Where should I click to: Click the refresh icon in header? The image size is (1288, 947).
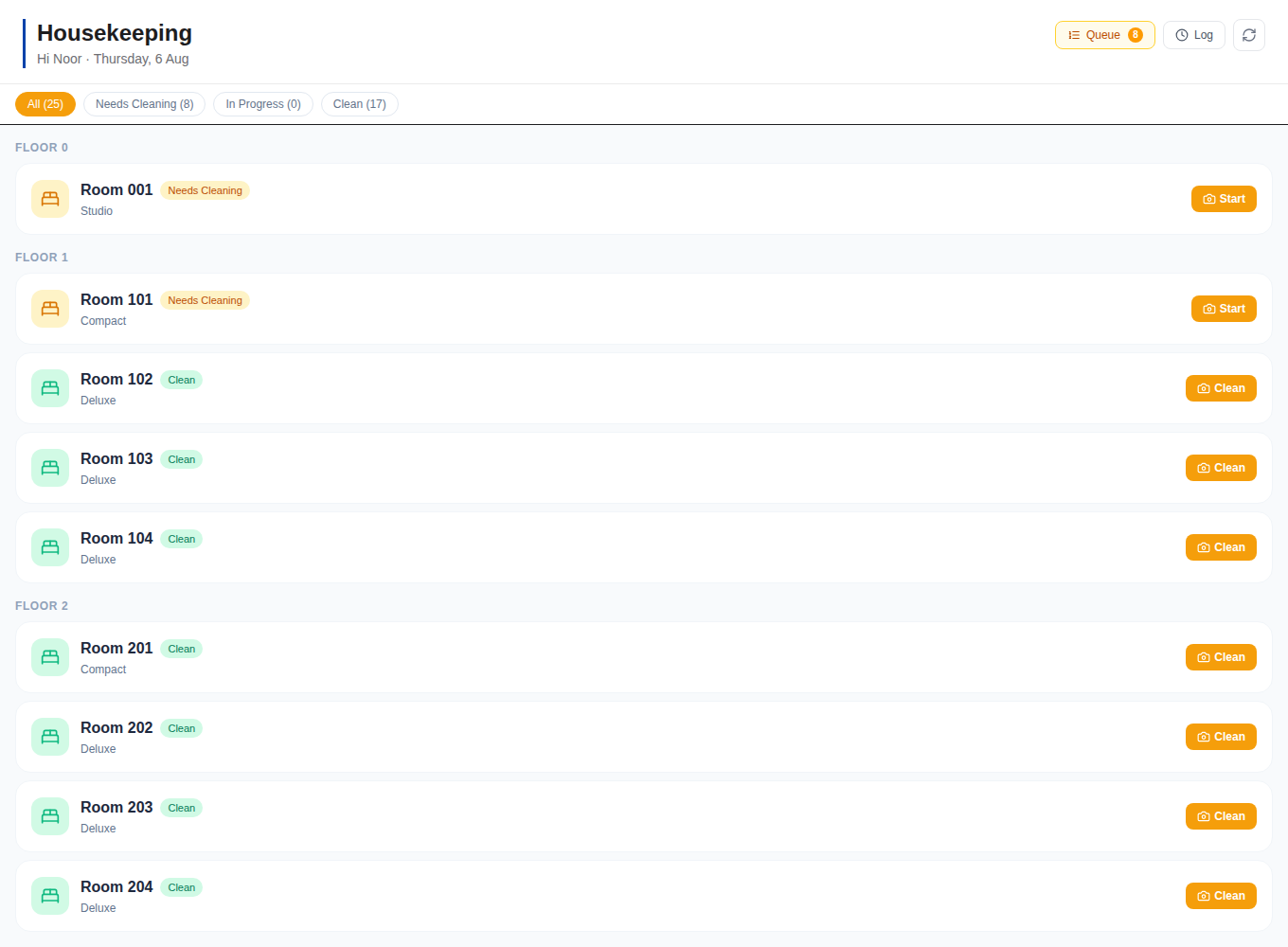1249,35
